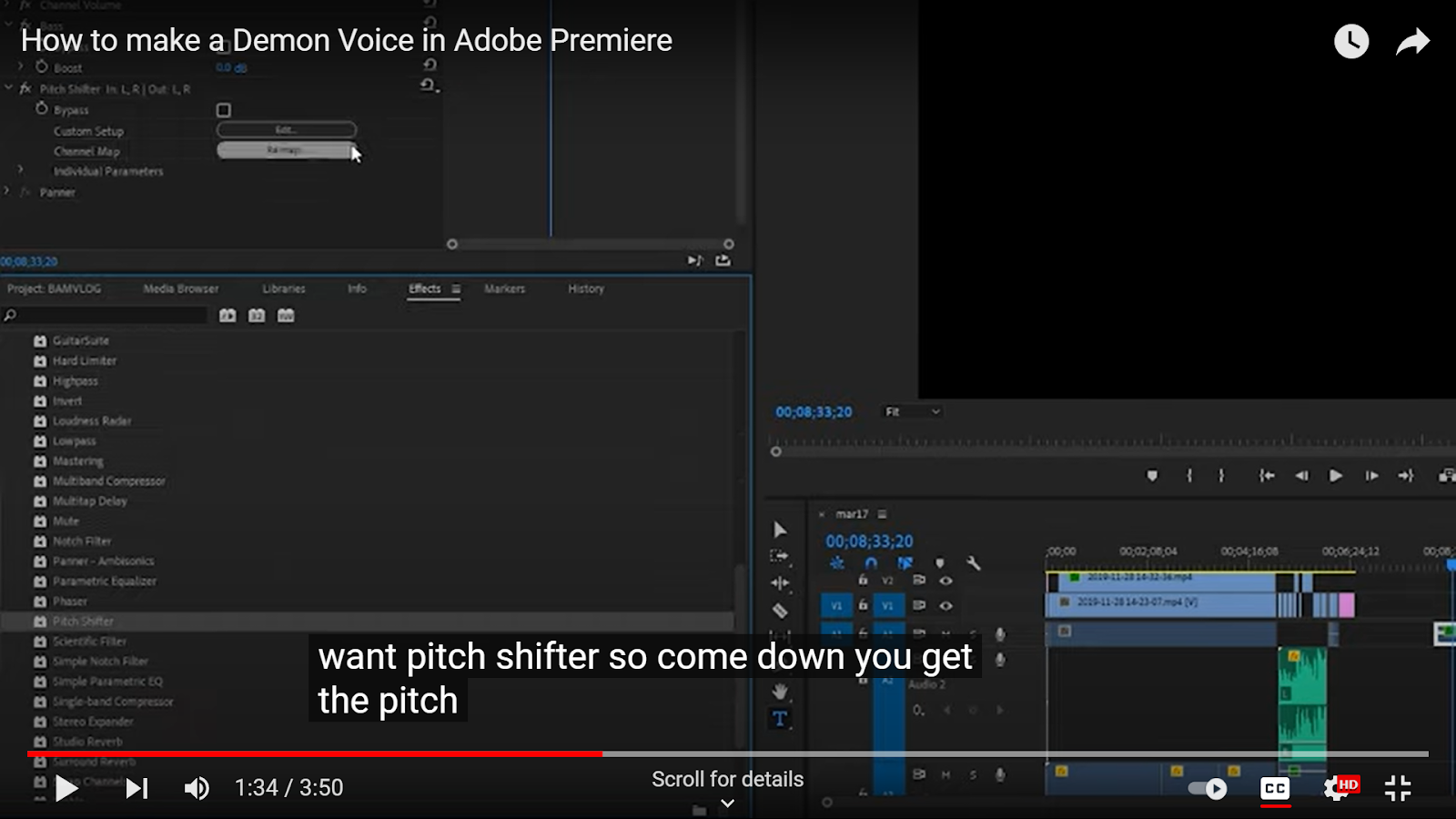Go to Out point in Program Monitor
1456x819 pixels.
click(1406, 475)
